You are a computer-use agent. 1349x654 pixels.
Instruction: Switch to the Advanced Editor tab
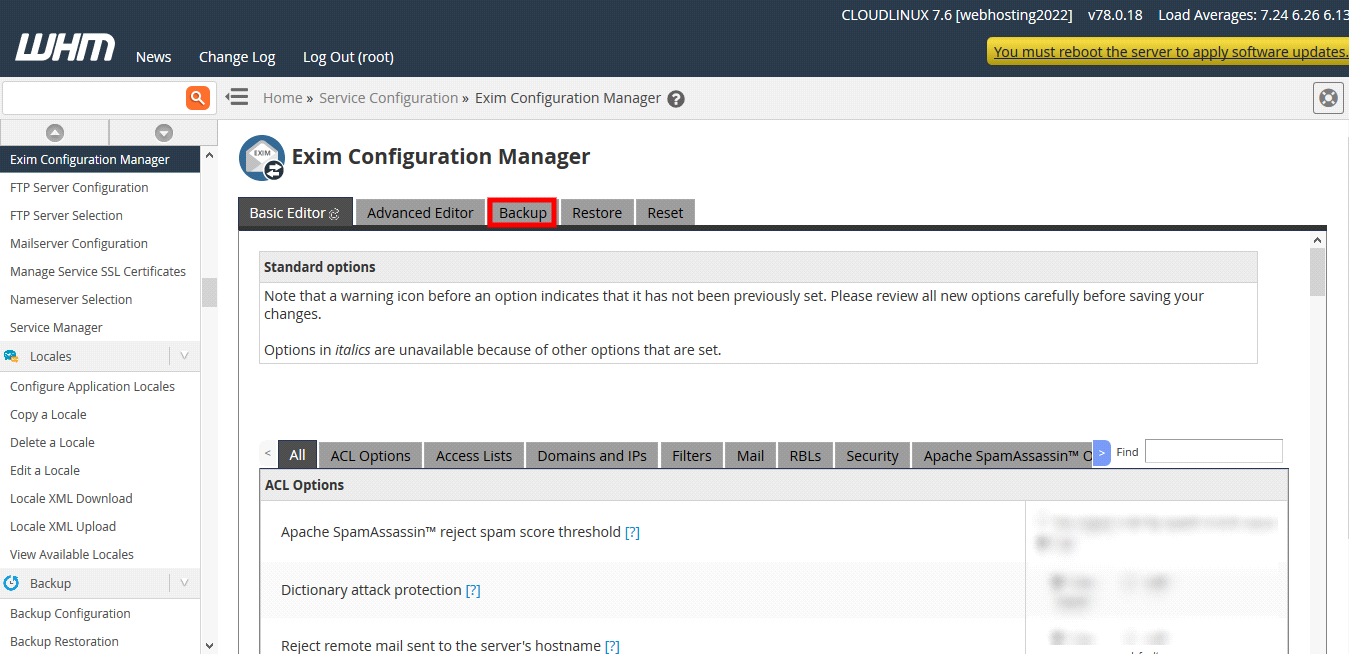(420, 213)
